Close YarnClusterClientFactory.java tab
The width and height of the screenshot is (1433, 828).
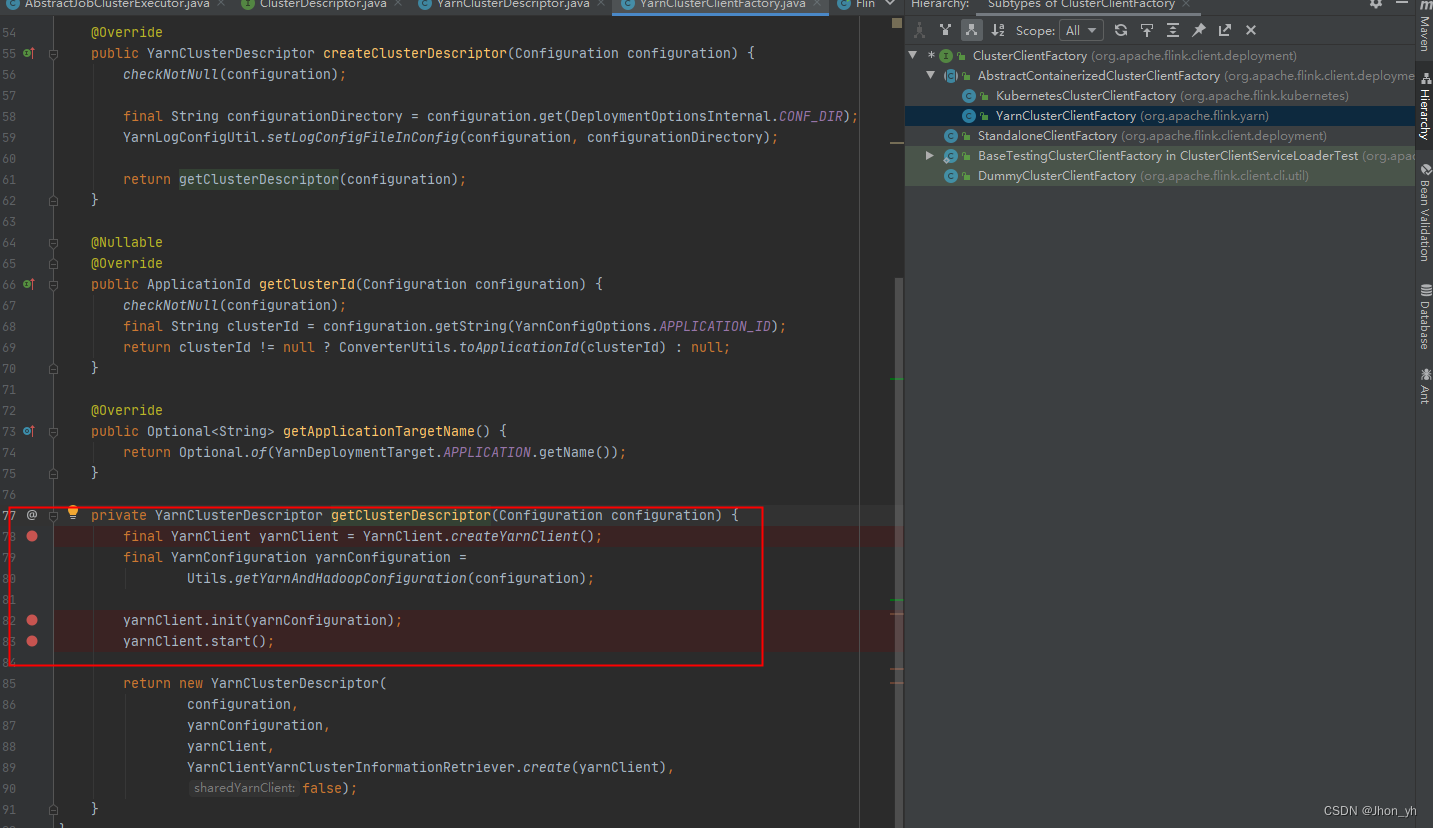coord(817,5)
